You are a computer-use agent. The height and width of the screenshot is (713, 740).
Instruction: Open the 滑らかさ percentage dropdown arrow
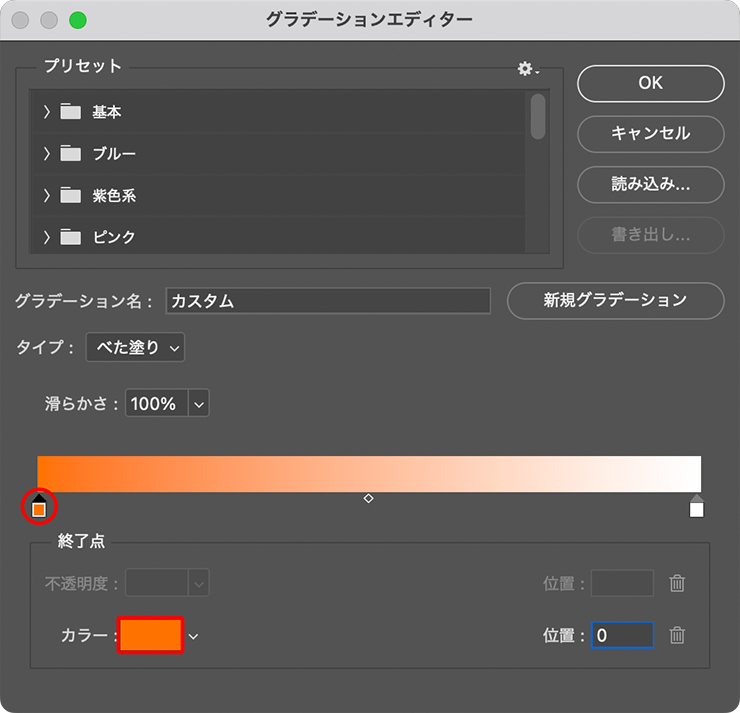tap(198, 404)
